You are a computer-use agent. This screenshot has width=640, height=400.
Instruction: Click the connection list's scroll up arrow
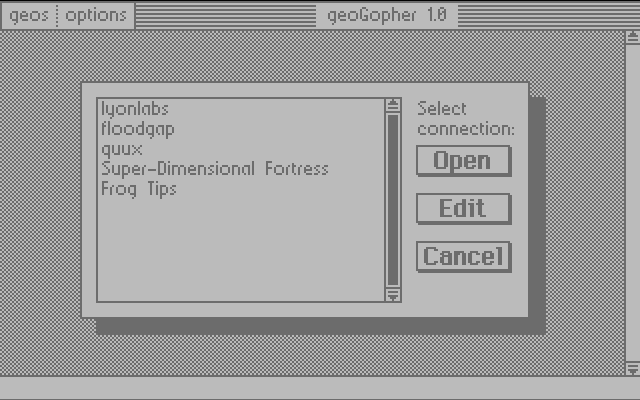[x=393, y=106]
